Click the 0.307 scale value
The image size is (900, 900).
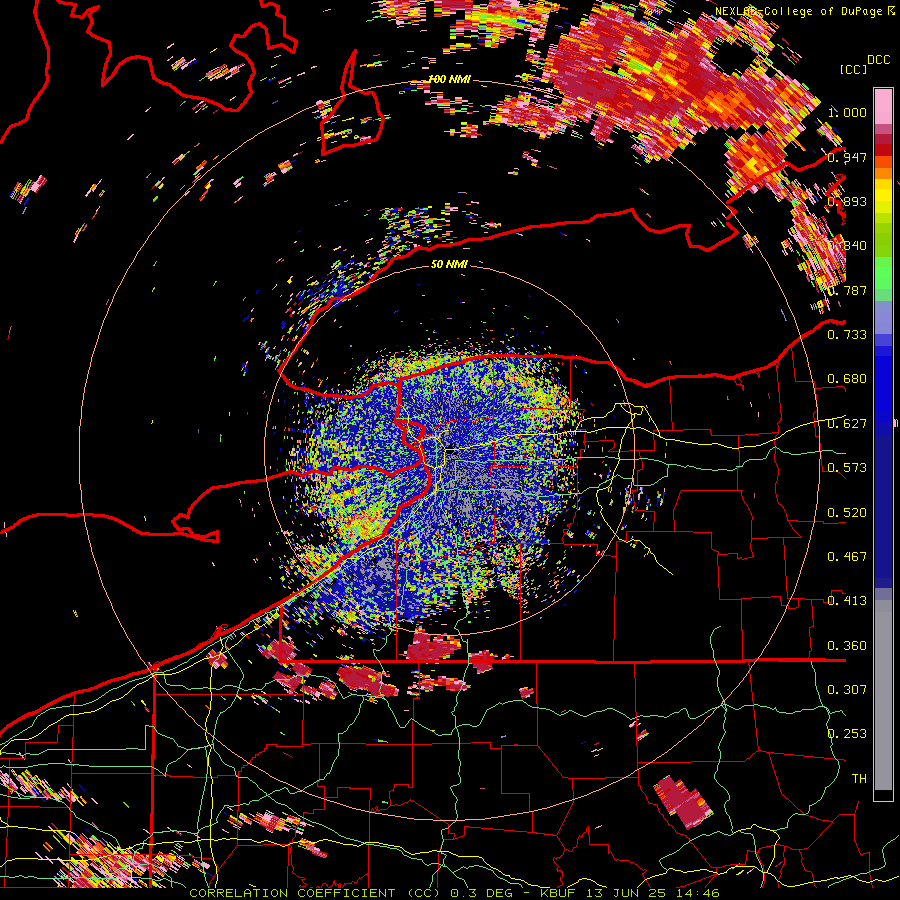pyautogui.click(x=847, y=690)
